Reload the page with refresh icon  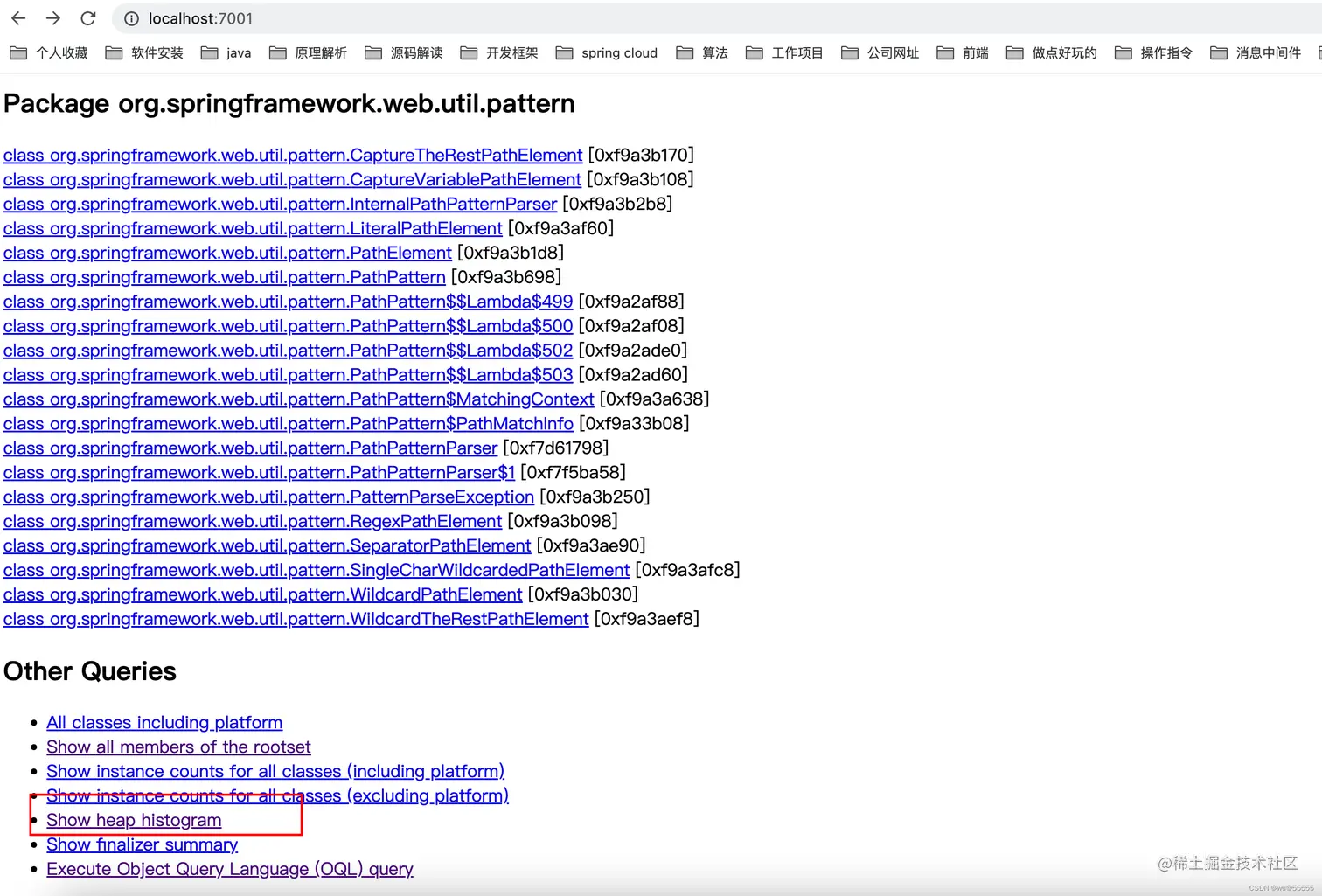pos(88,18)
